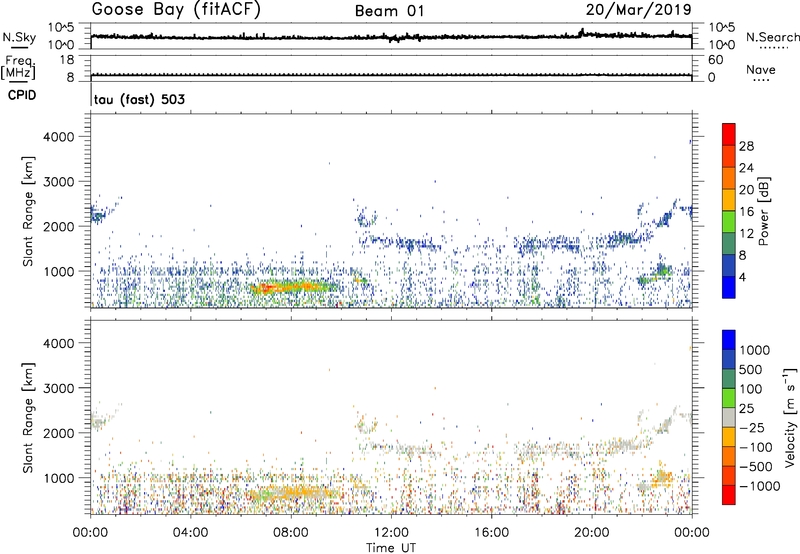Click the '04:00' time tick label

point(191,533)
